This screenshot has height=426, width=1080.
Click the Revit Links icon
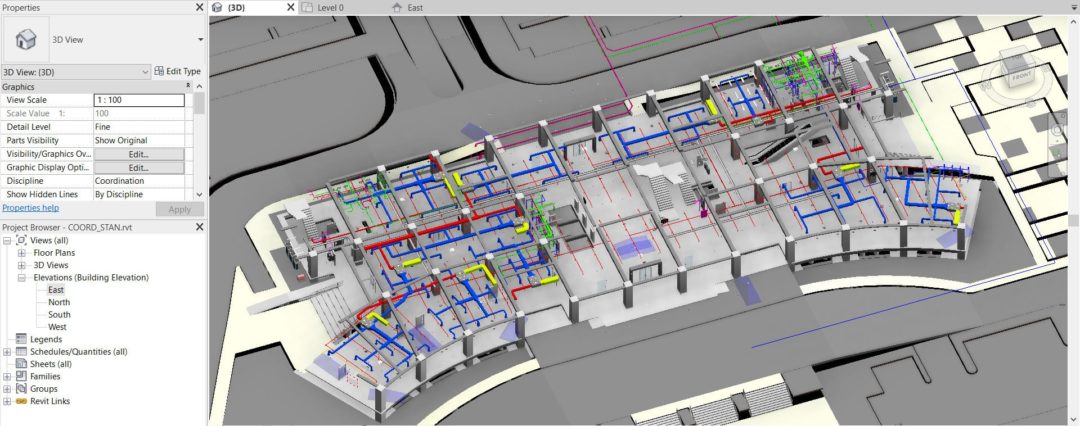point(21,401)
